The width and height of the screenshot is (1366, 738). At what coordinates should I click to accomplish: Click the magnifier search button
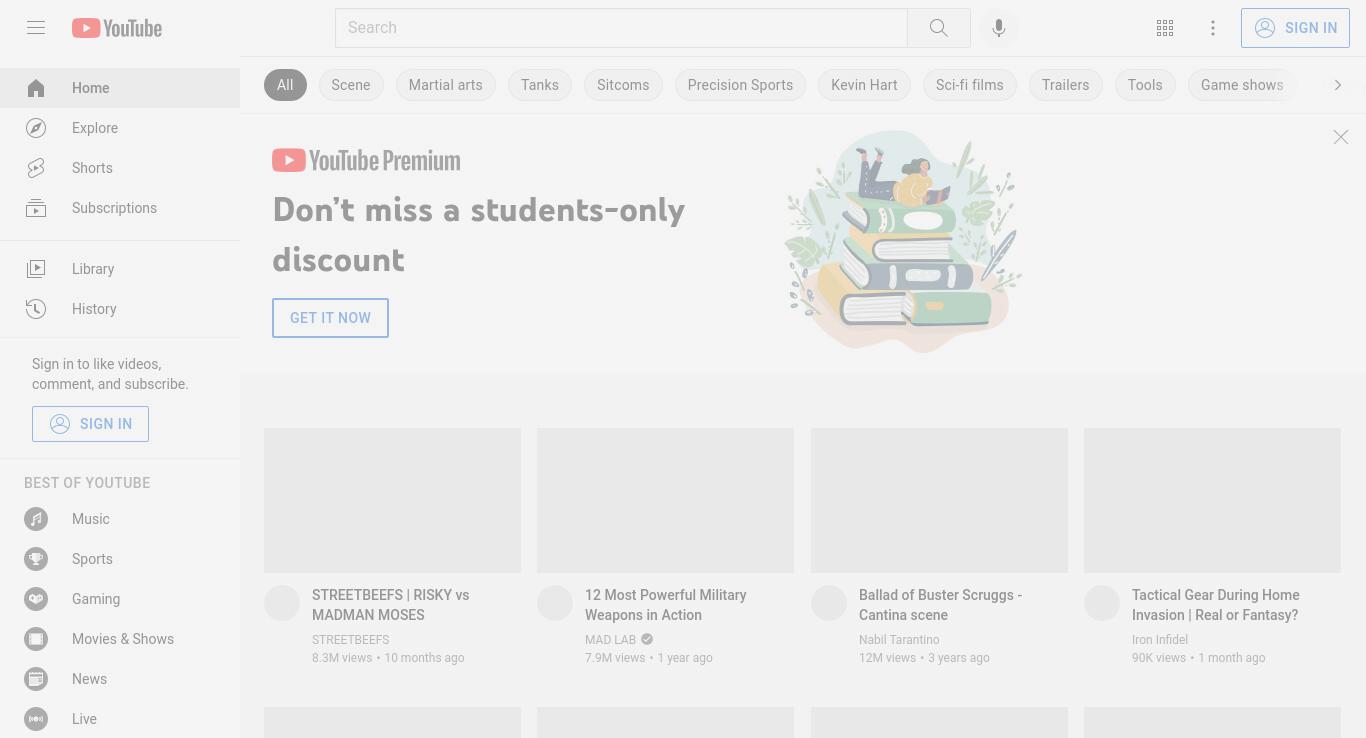pyautogui.click(x=939, y=28)
